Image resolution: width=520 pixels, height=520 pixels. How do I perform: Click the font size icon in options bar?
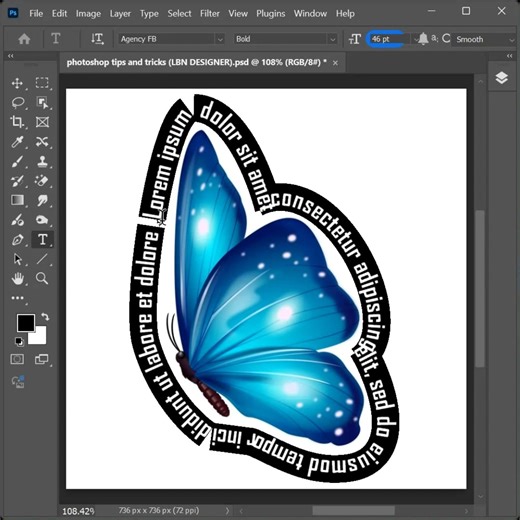[x=355, y=39]
